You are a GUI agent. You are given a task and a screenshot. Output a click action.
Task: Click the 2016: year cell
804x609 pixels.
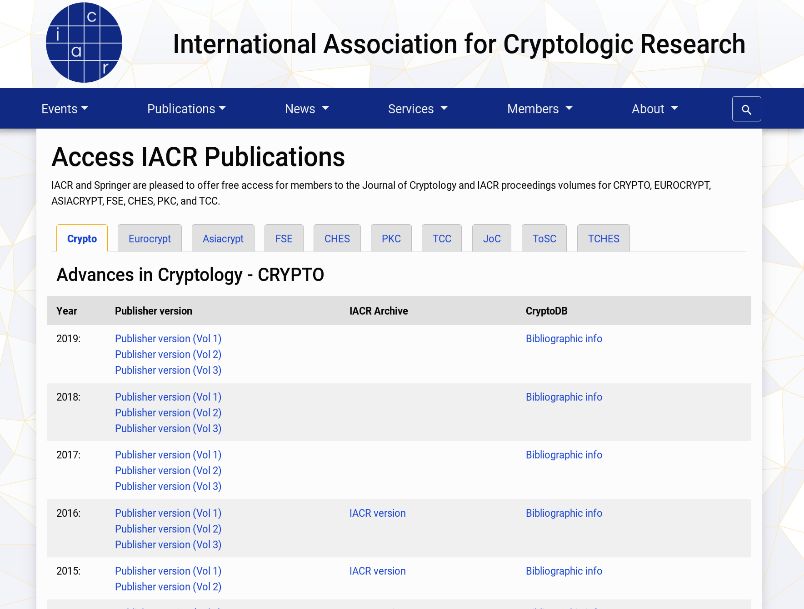pyautogui.click(x=69, y=513)
